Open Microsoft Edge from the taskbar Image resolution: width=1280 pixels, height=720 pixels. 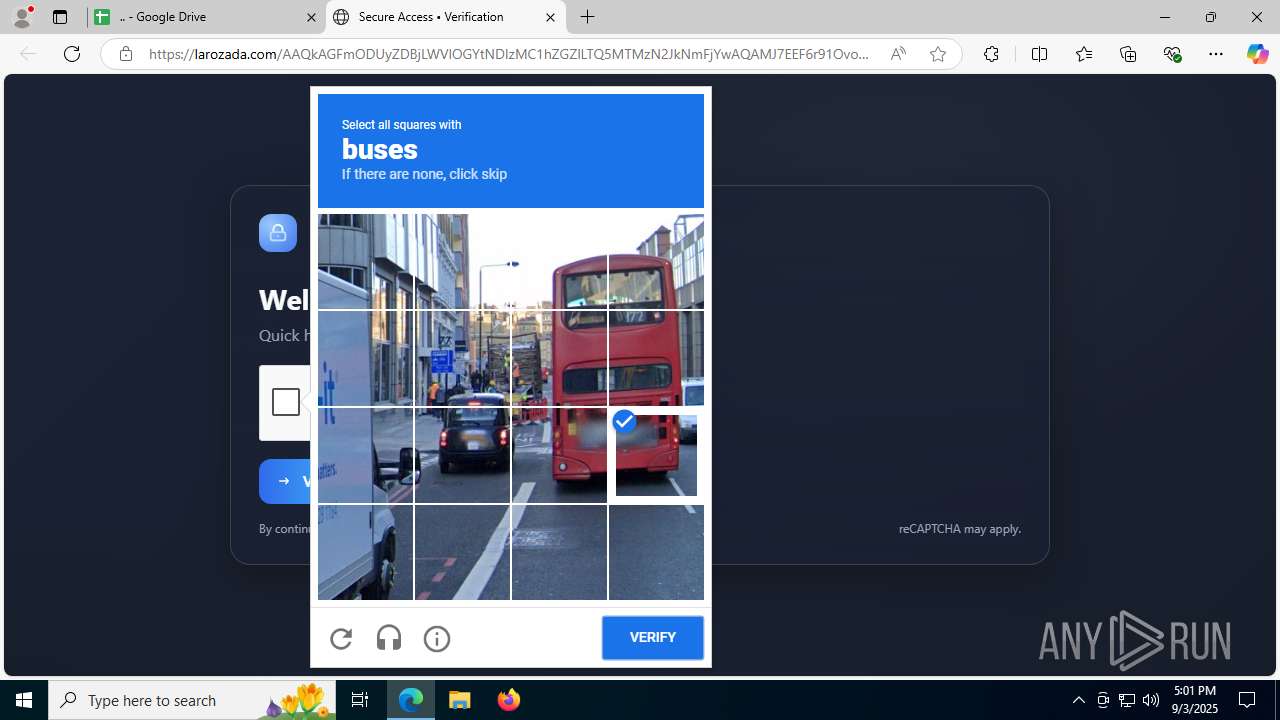pos(411,700)
